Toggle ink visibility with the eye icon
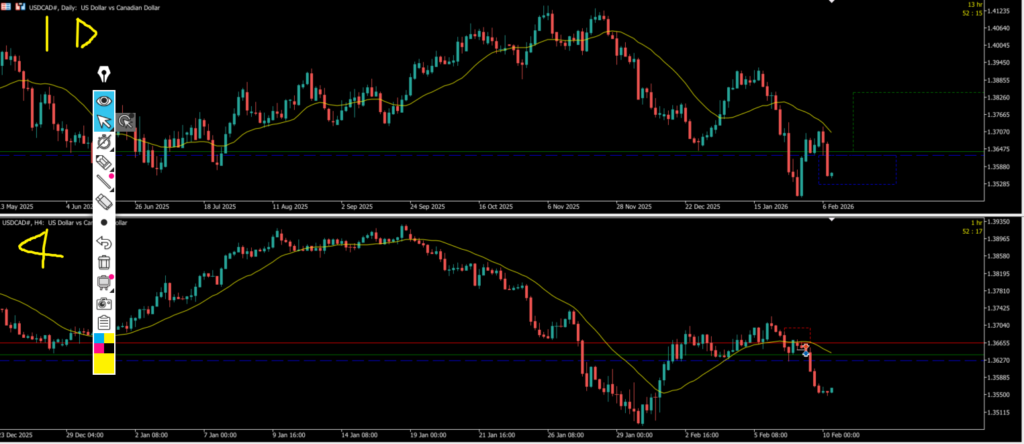Image resolution: width=1024 pixels, height=444 pixels. [x=104, y=101]
